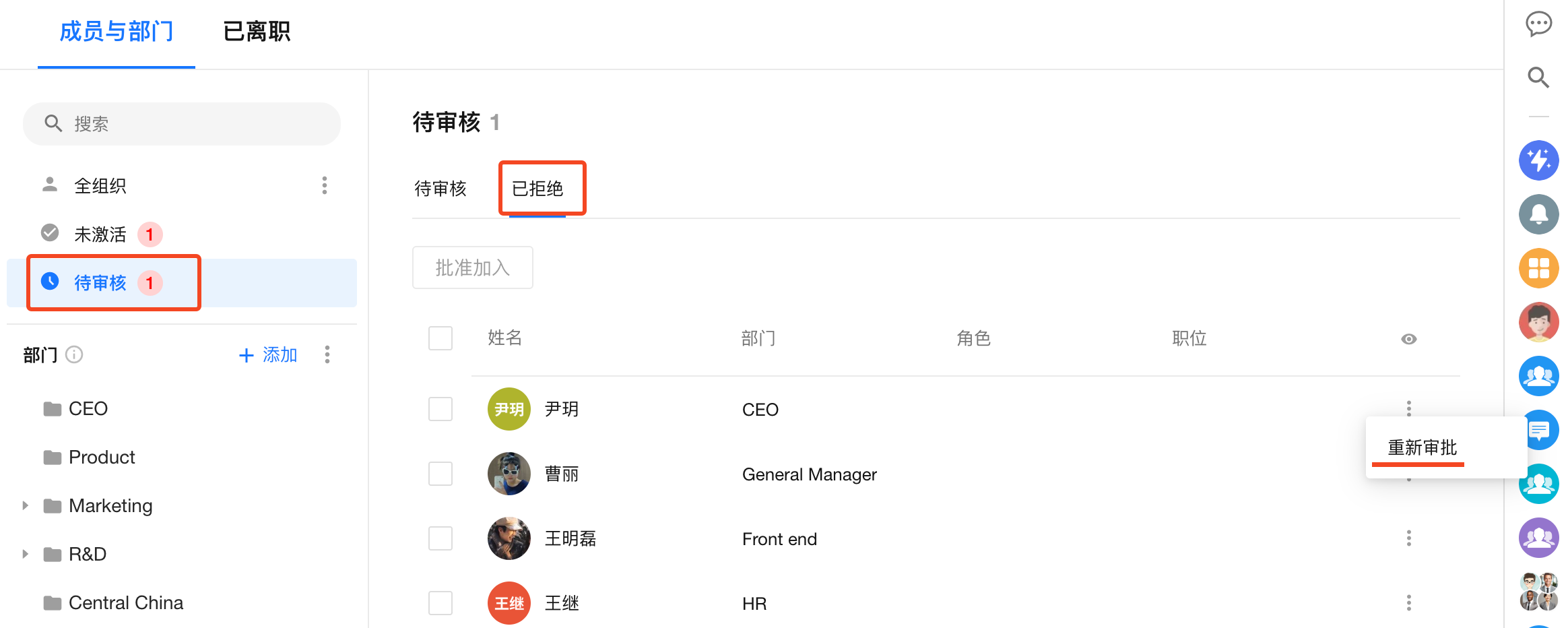Click the info icon next to 部门
This screenshot has width=1568, height=628.
click(x=74, y=354)
